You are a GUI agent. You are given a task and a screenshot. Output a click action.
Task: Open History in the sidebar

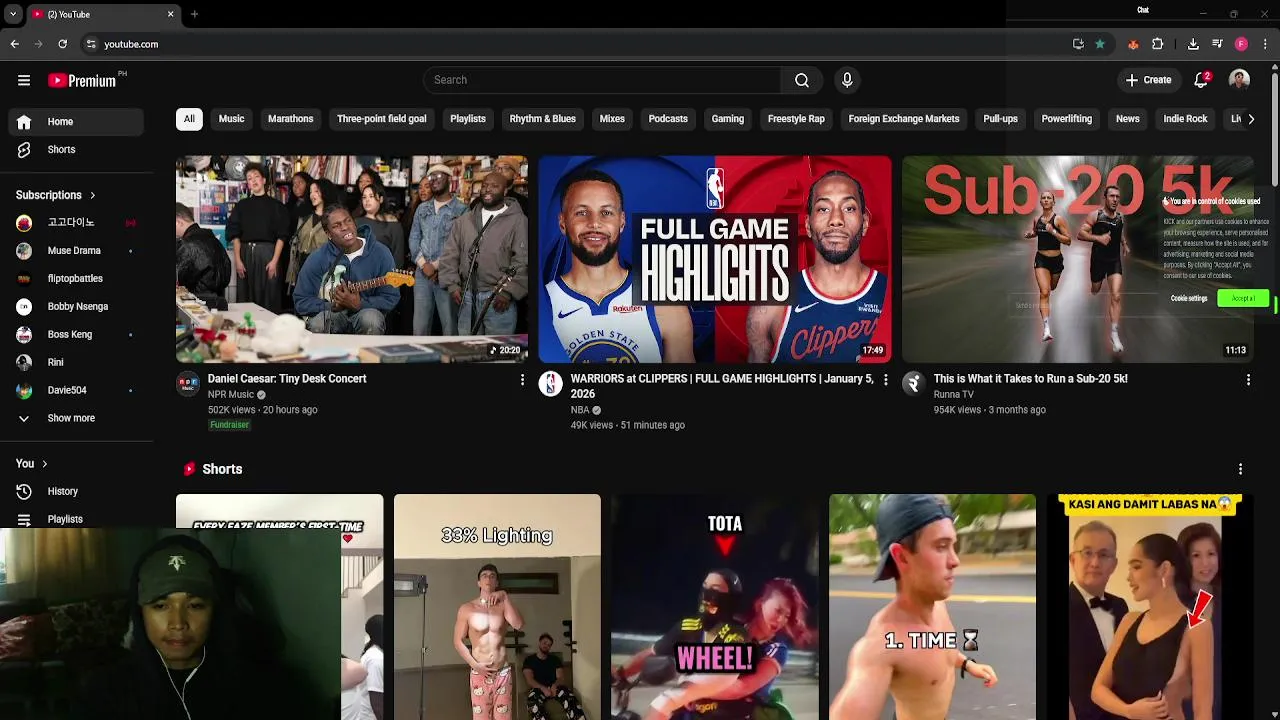click(76, 491)
